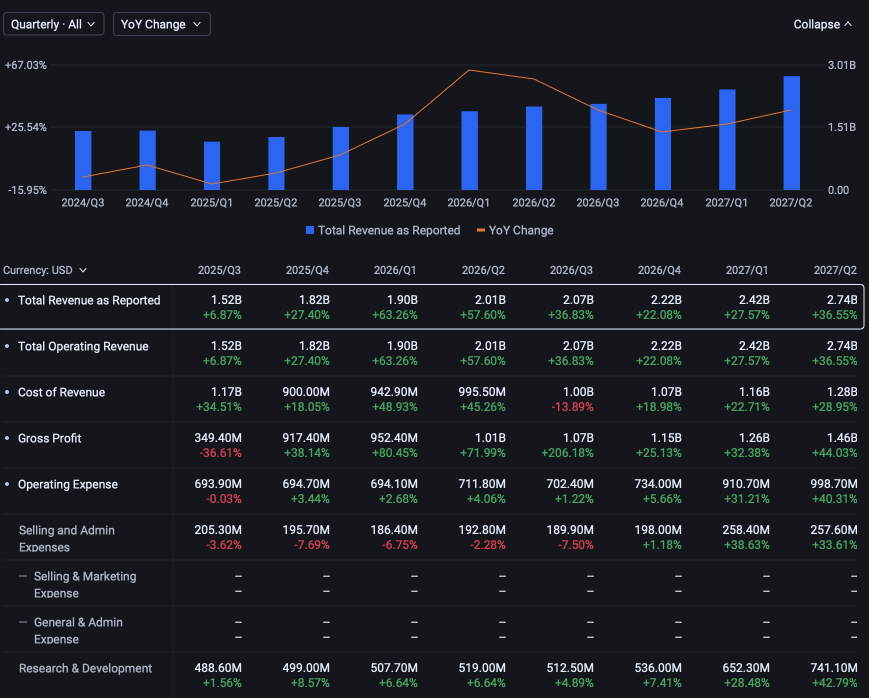Click the 2026/Q2 column header
This screenshot has width=869, height=698.
[x=483, y=270]
